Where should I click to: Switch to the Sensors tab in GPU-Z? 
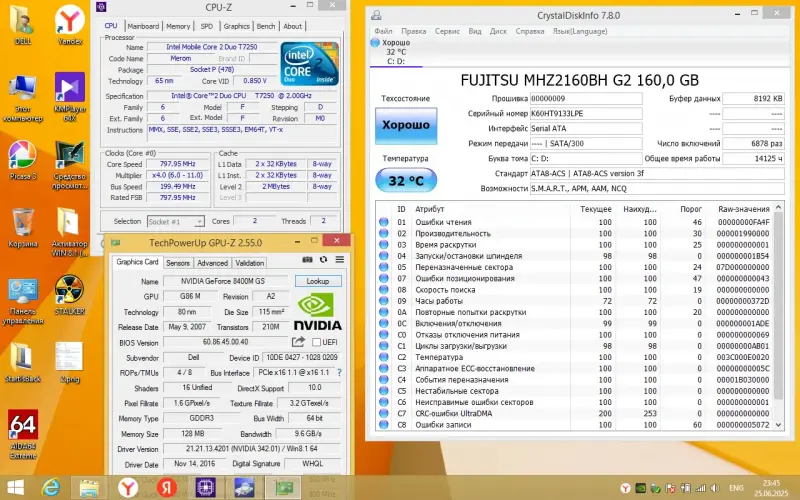[178, 263]
